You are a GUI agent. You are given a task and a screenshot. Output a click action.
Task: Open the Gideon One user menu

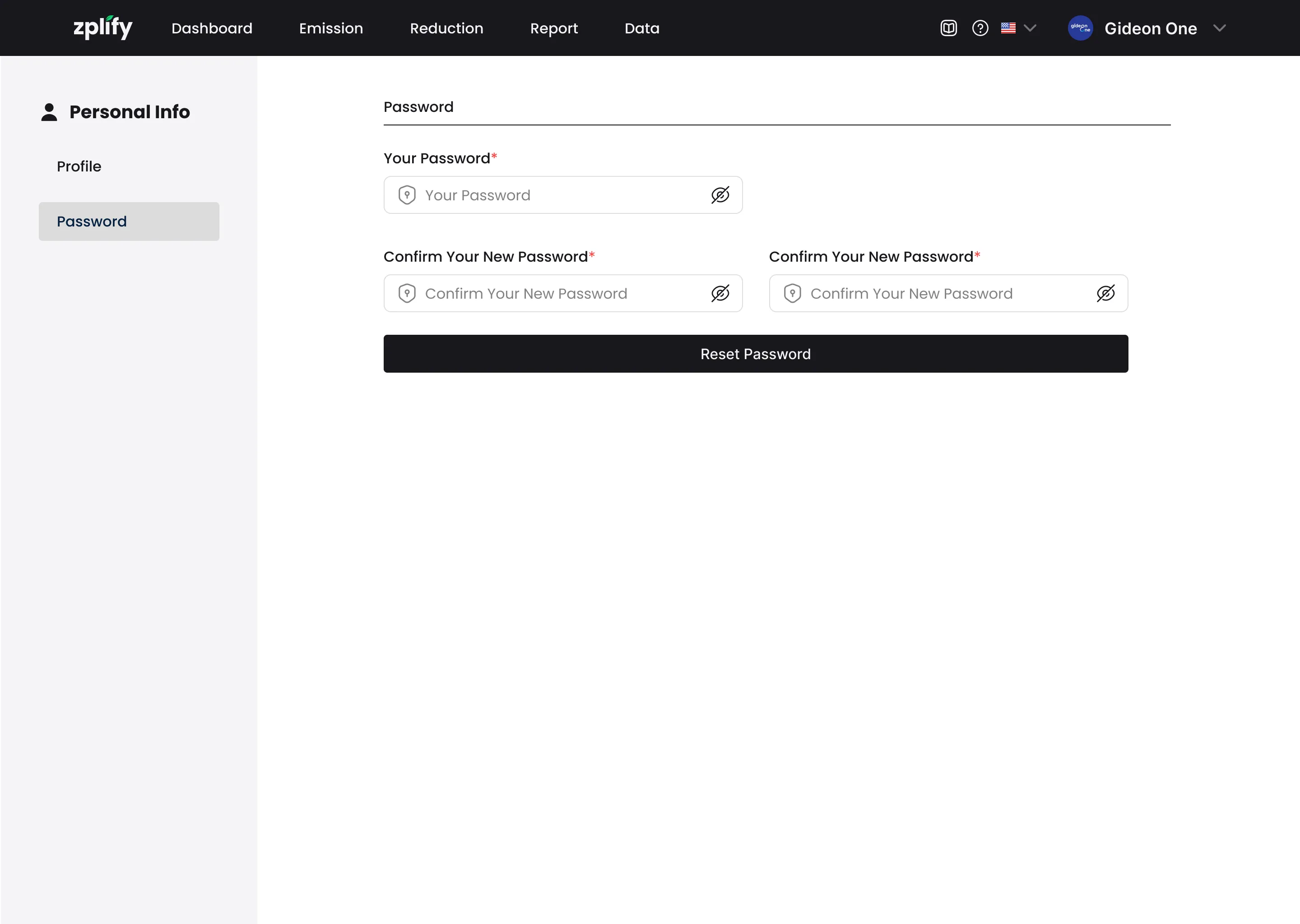pyautogui.click(x=1150, y=28)
